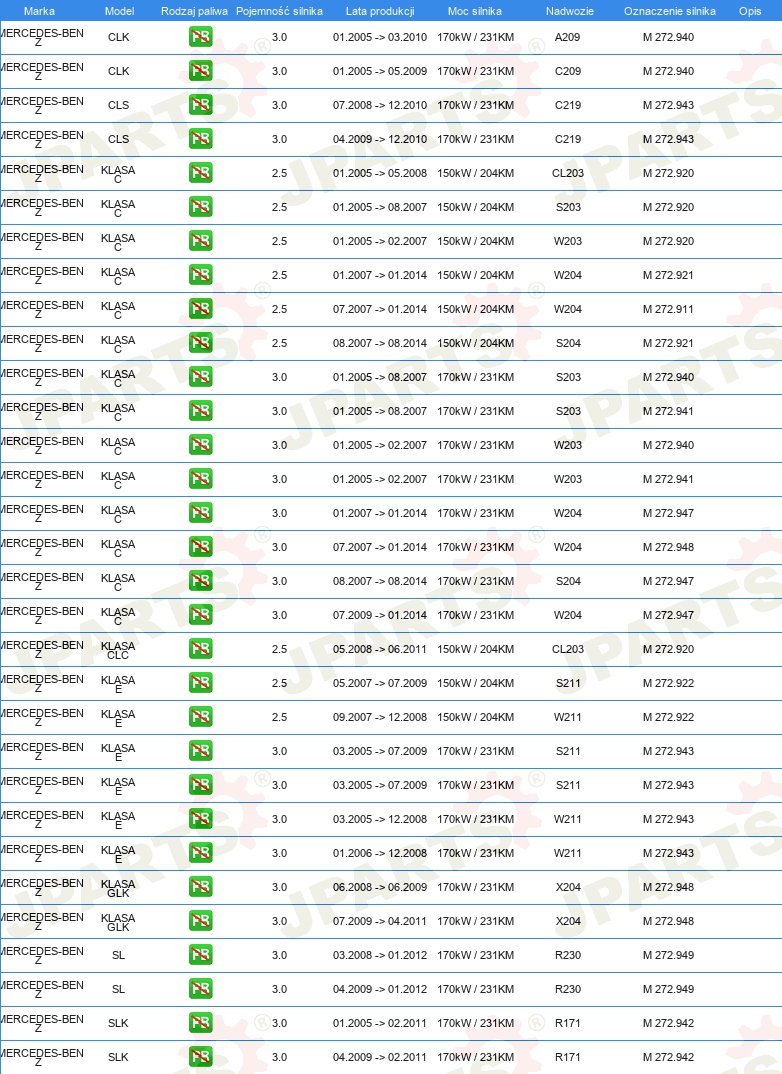Select the C209 body cell

coord(568,71)
